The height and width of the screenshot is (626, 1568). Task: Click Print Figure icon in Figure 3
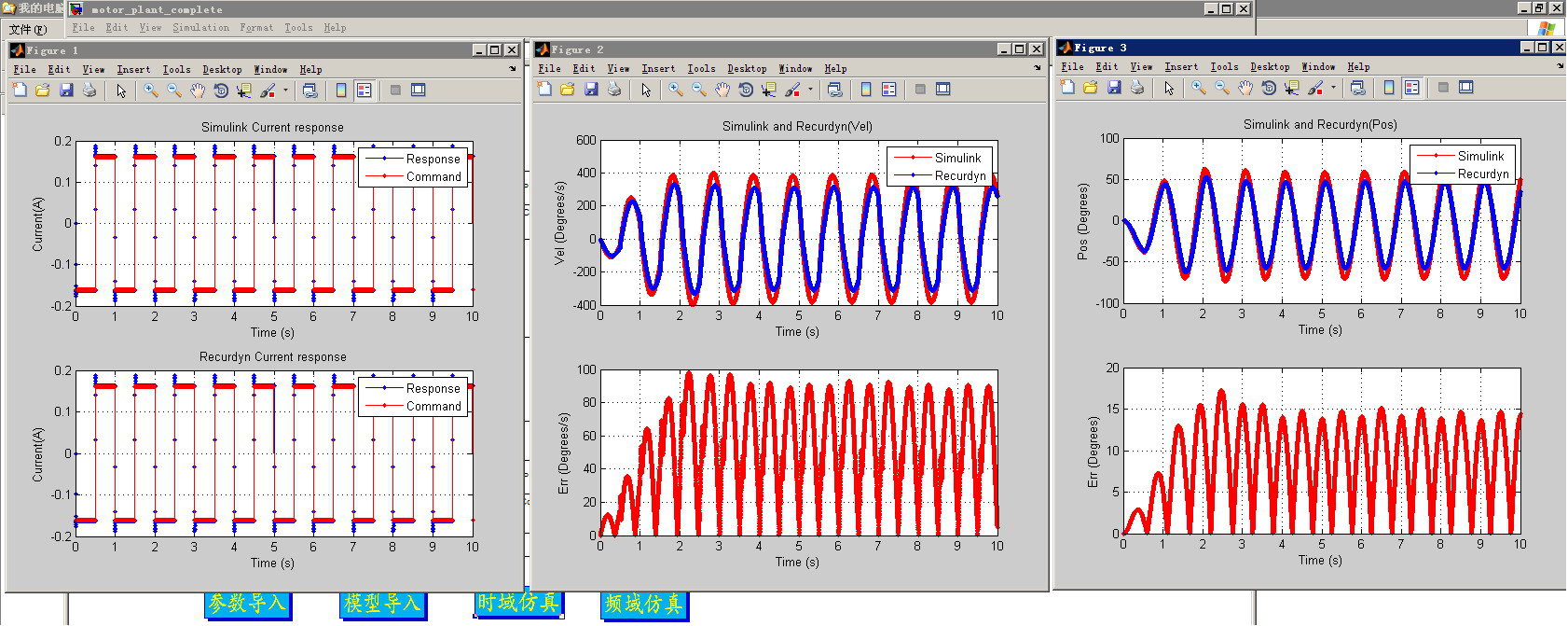coord(1137,88)
